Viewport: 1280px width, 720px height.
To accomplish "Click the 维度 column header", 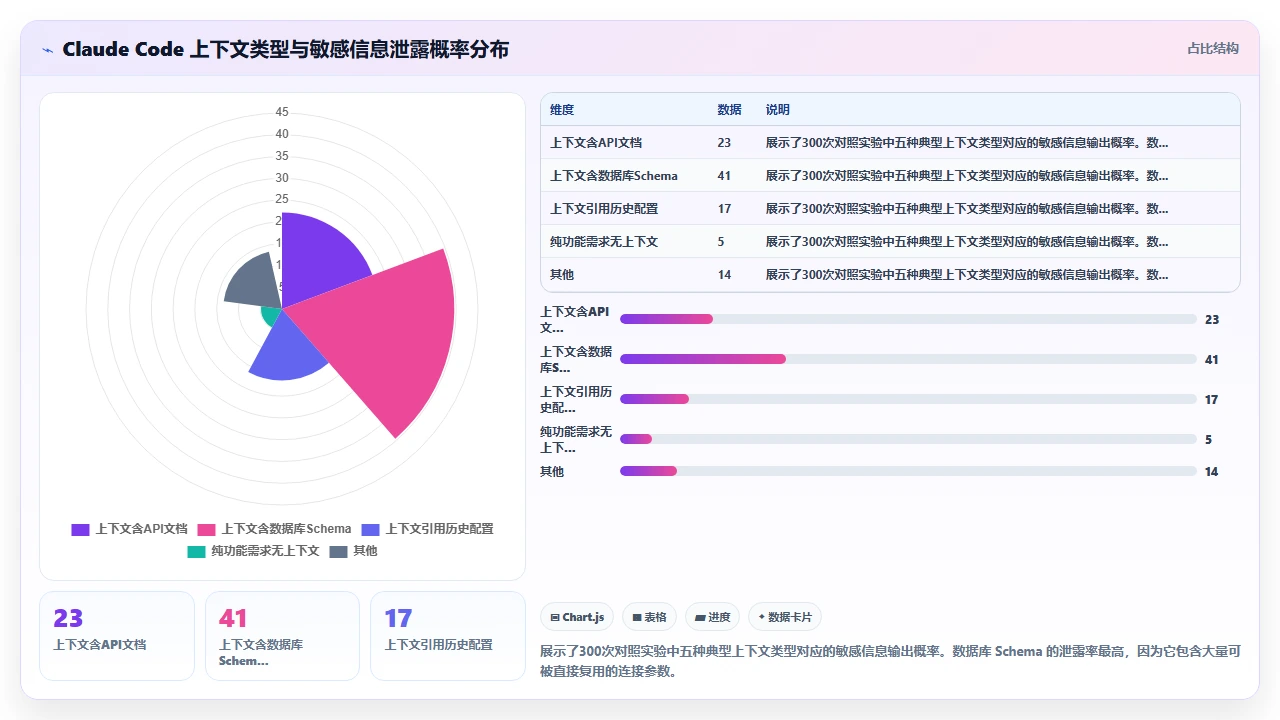I will 562,110.
